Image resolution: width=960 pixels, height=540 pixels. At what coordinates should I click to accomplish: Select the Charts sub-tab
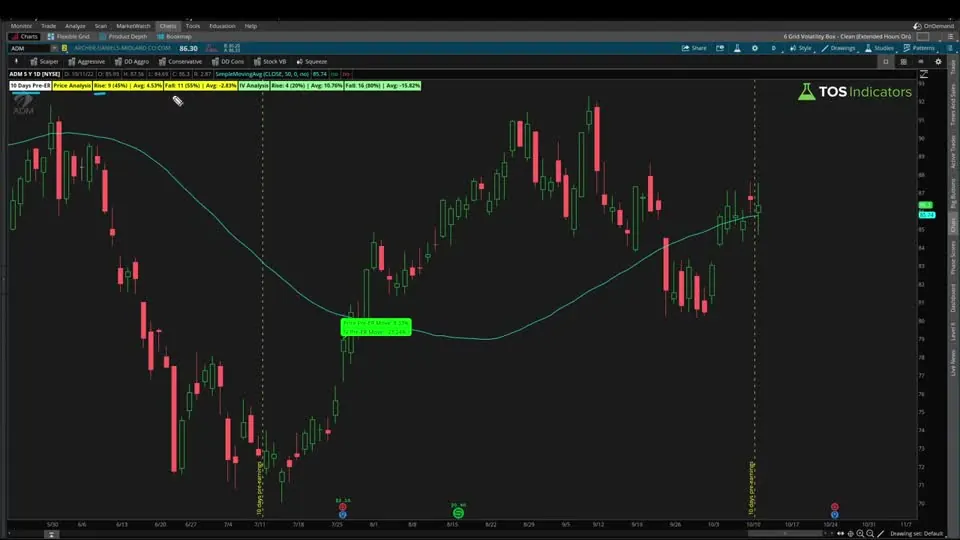(x=24, y=36)
